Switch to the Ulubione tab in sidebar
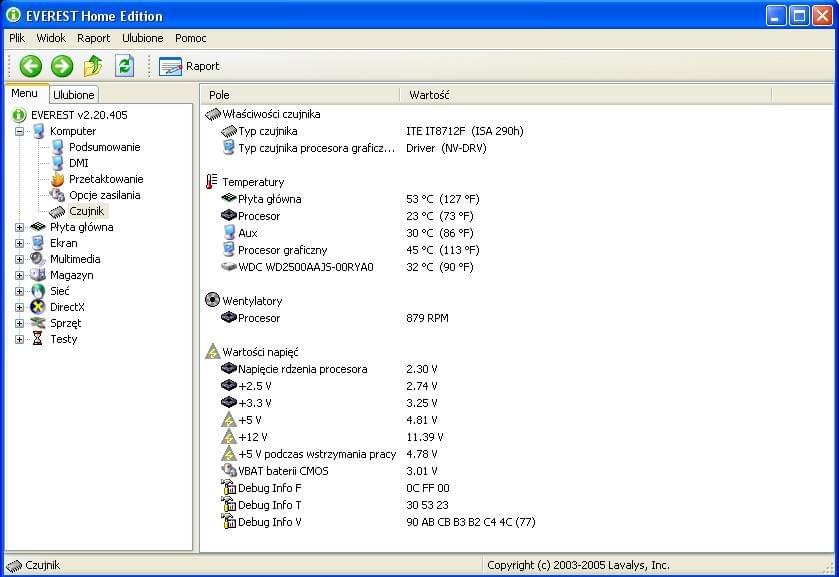Viewport: 839px width, 577px height. click(74, 95)
